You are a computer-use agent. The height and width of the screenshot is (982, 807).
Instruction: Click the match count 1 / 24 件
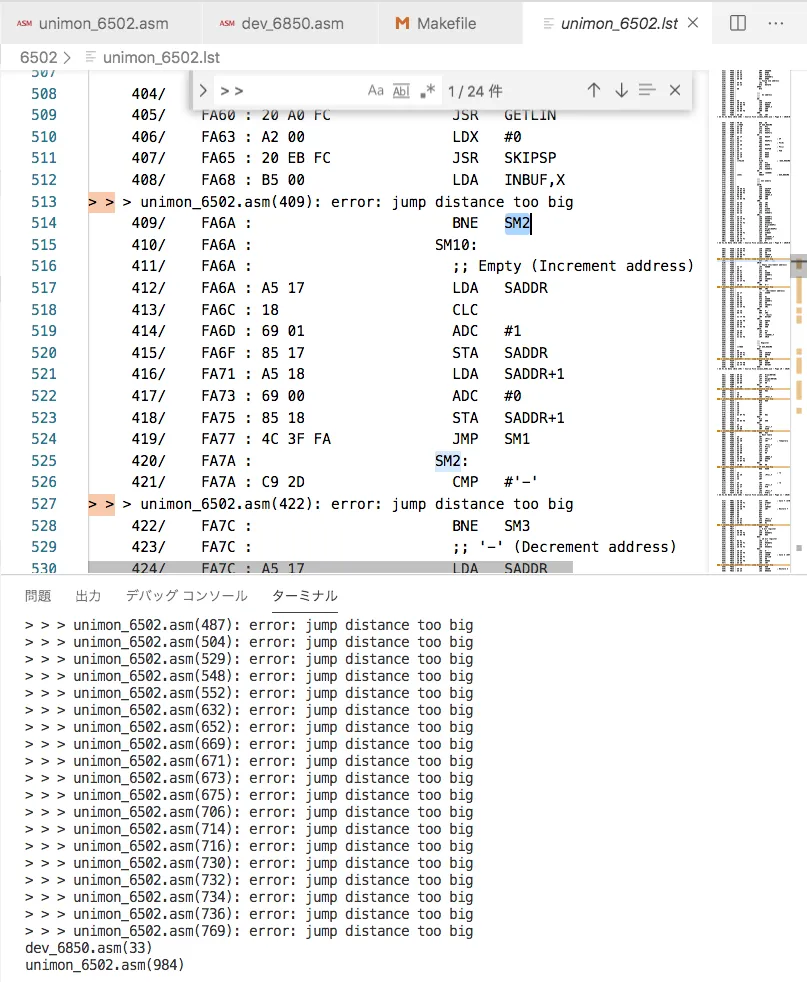point(475,91)
